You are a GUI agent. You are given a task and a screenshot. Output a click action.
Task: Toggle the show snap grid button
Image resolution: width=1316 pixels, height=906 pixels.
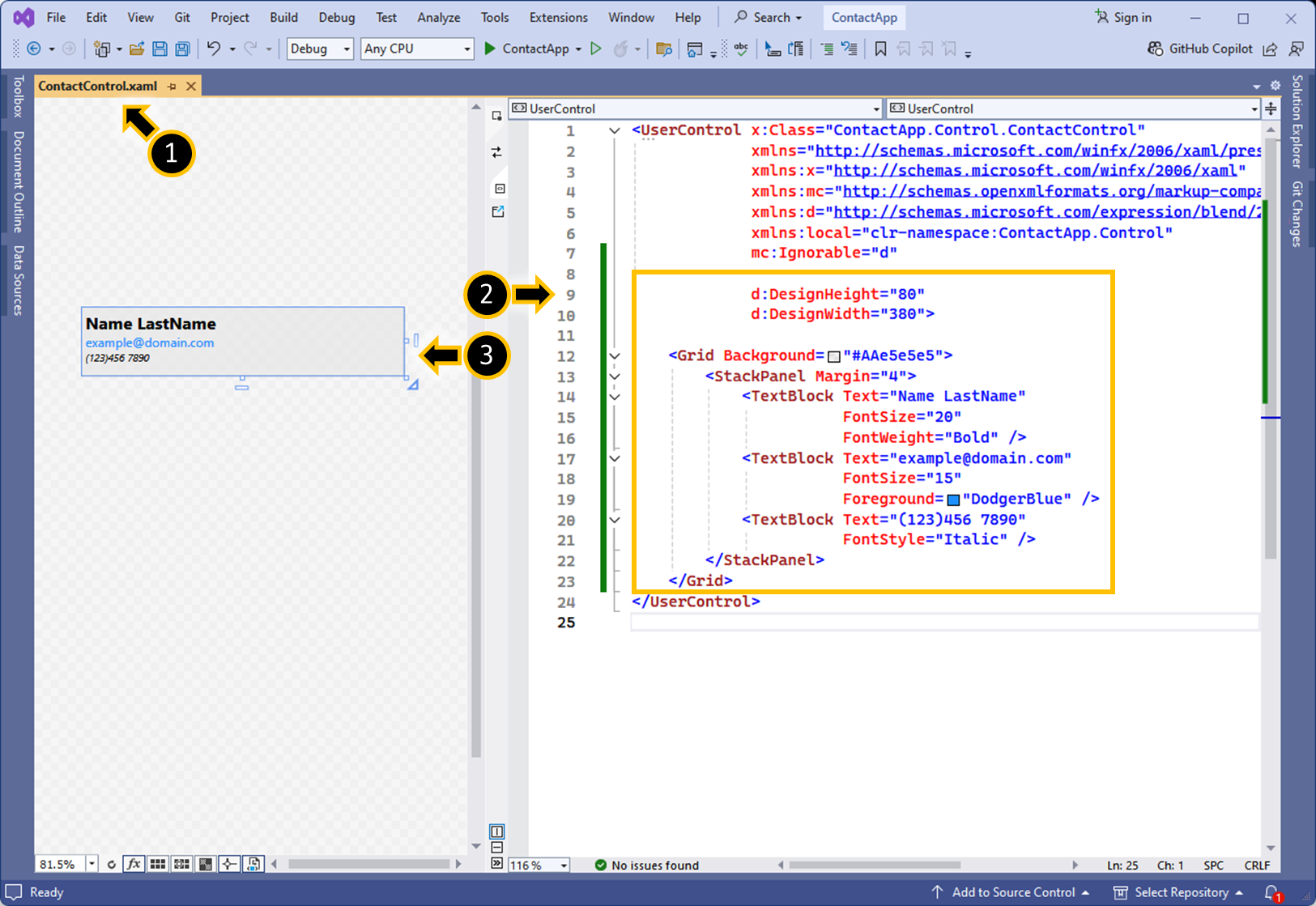pyautogui.click(x=158, y=864)
